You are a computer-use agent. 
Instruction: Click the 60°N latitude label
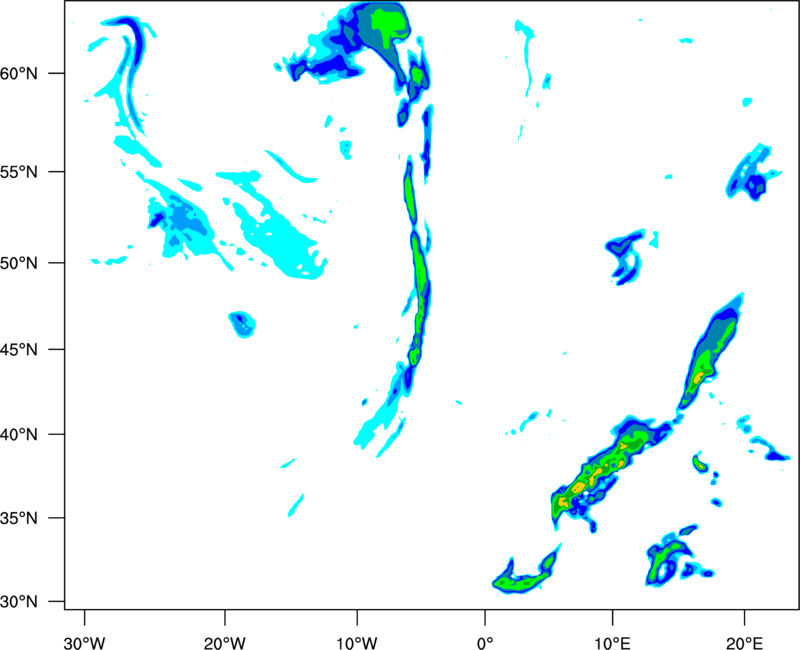click(x=19, y=73)
